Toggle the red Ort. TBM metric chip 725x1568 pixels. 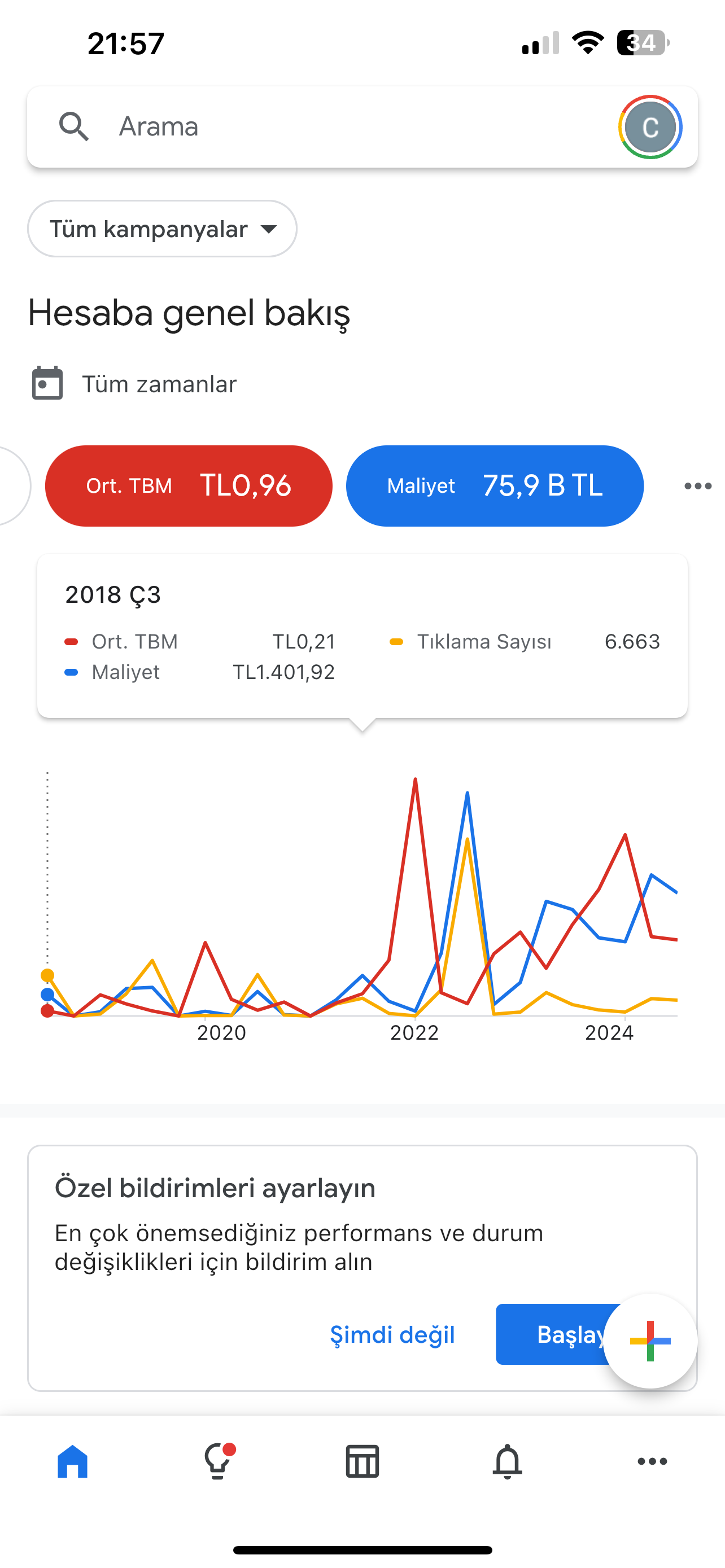pyautogui.click(x=189, y=486)
